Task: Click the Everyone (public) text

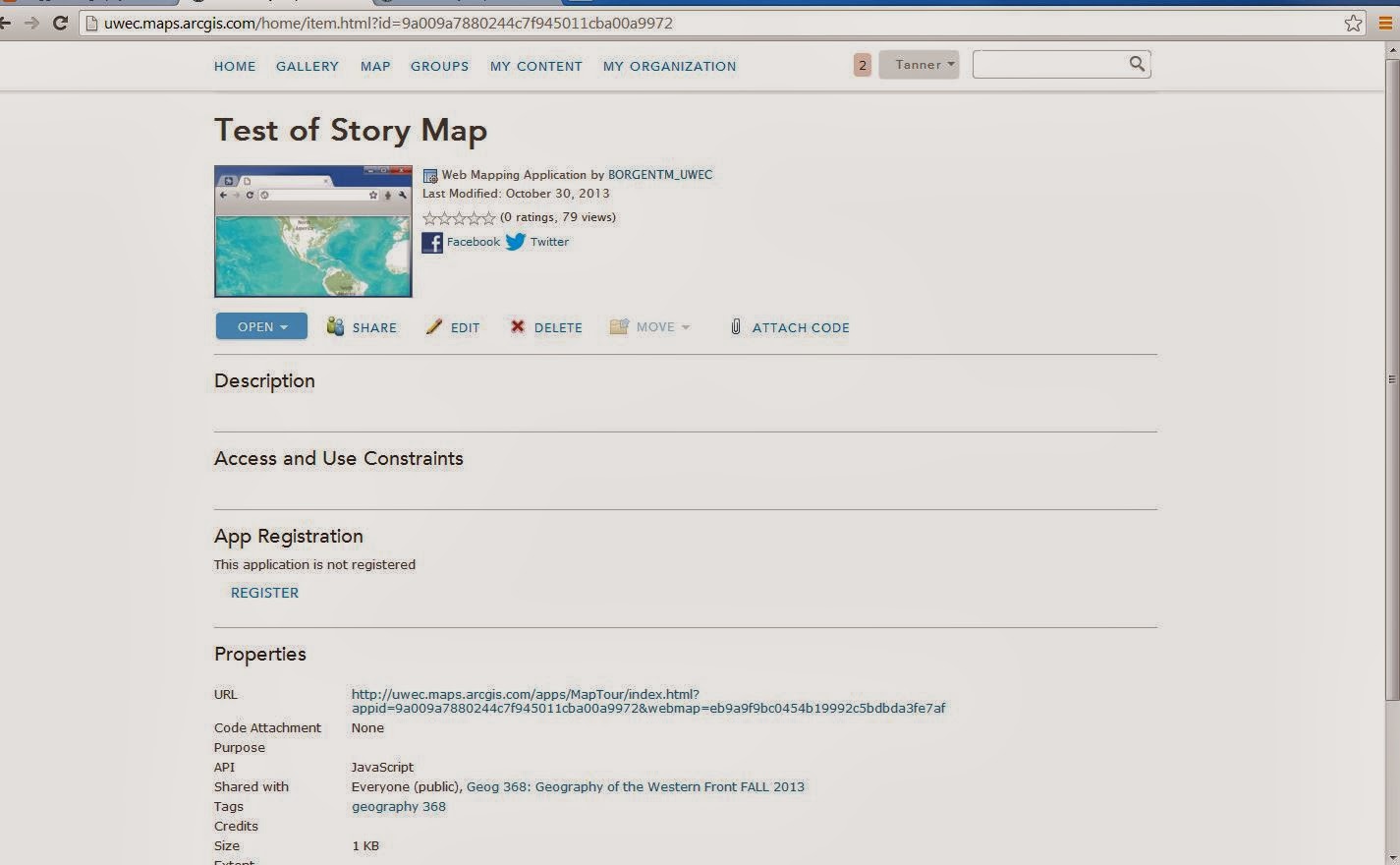Action: (405, 786)
